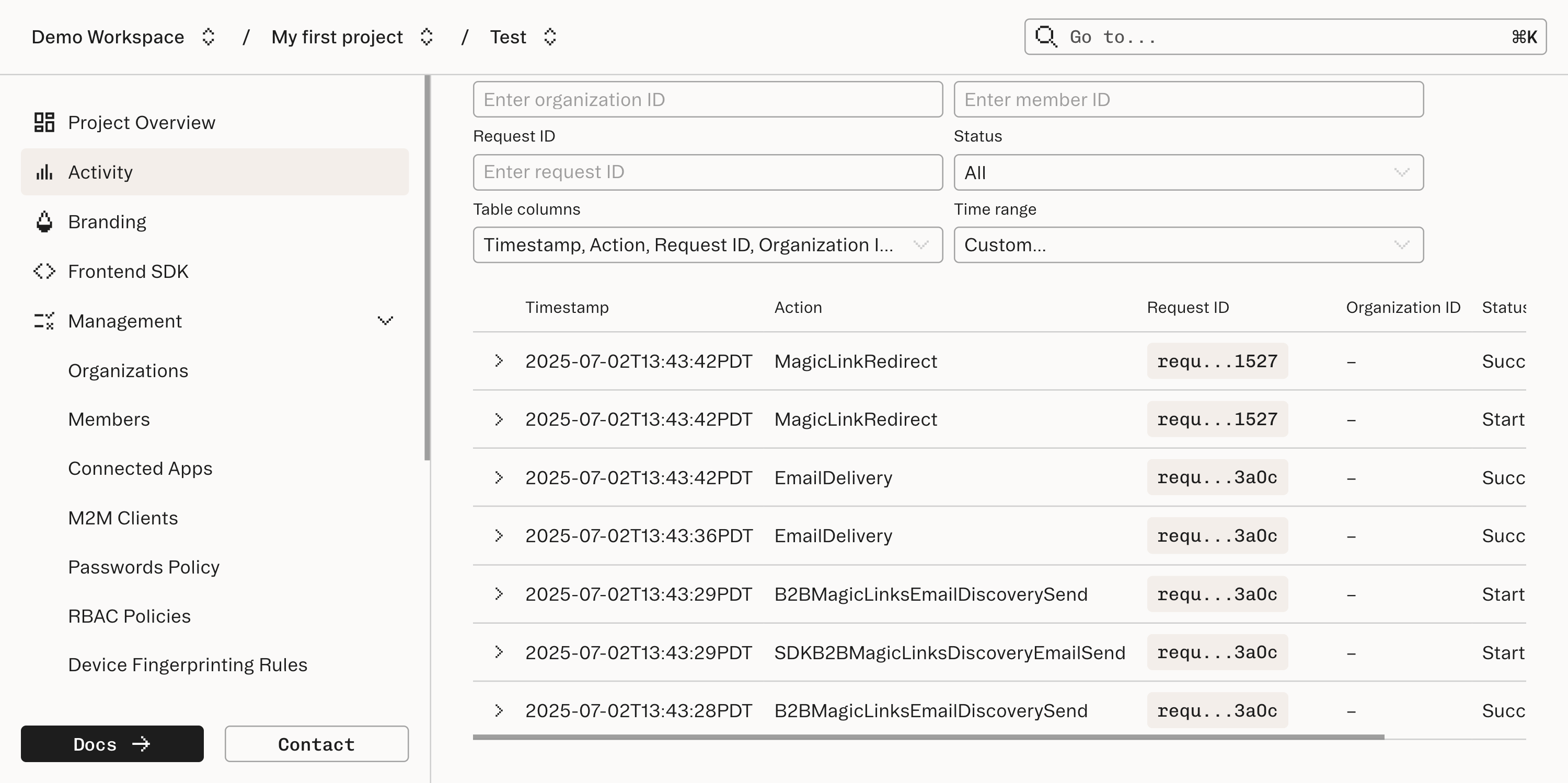Click into the Enter request ID field
Screen dimensions: 1568x783
coord(707,172)
